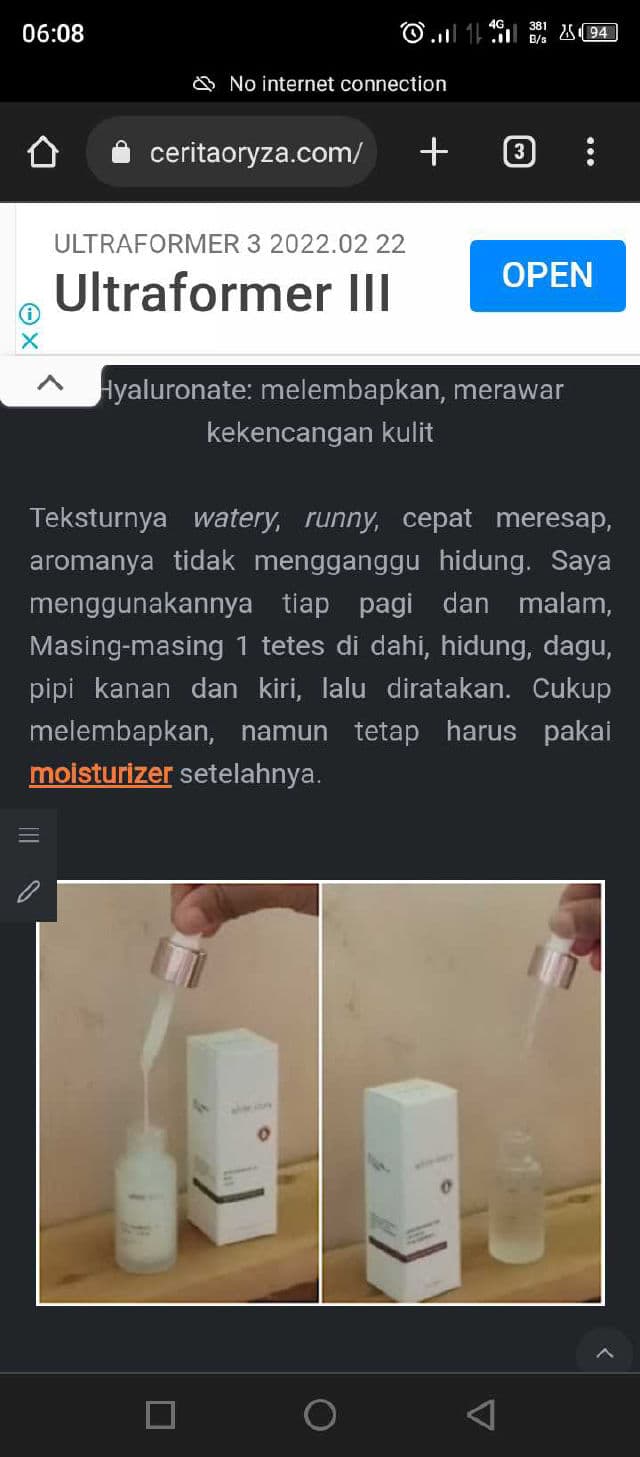
Task: Open the left serum dropper photo
Action: point(179,1092)
